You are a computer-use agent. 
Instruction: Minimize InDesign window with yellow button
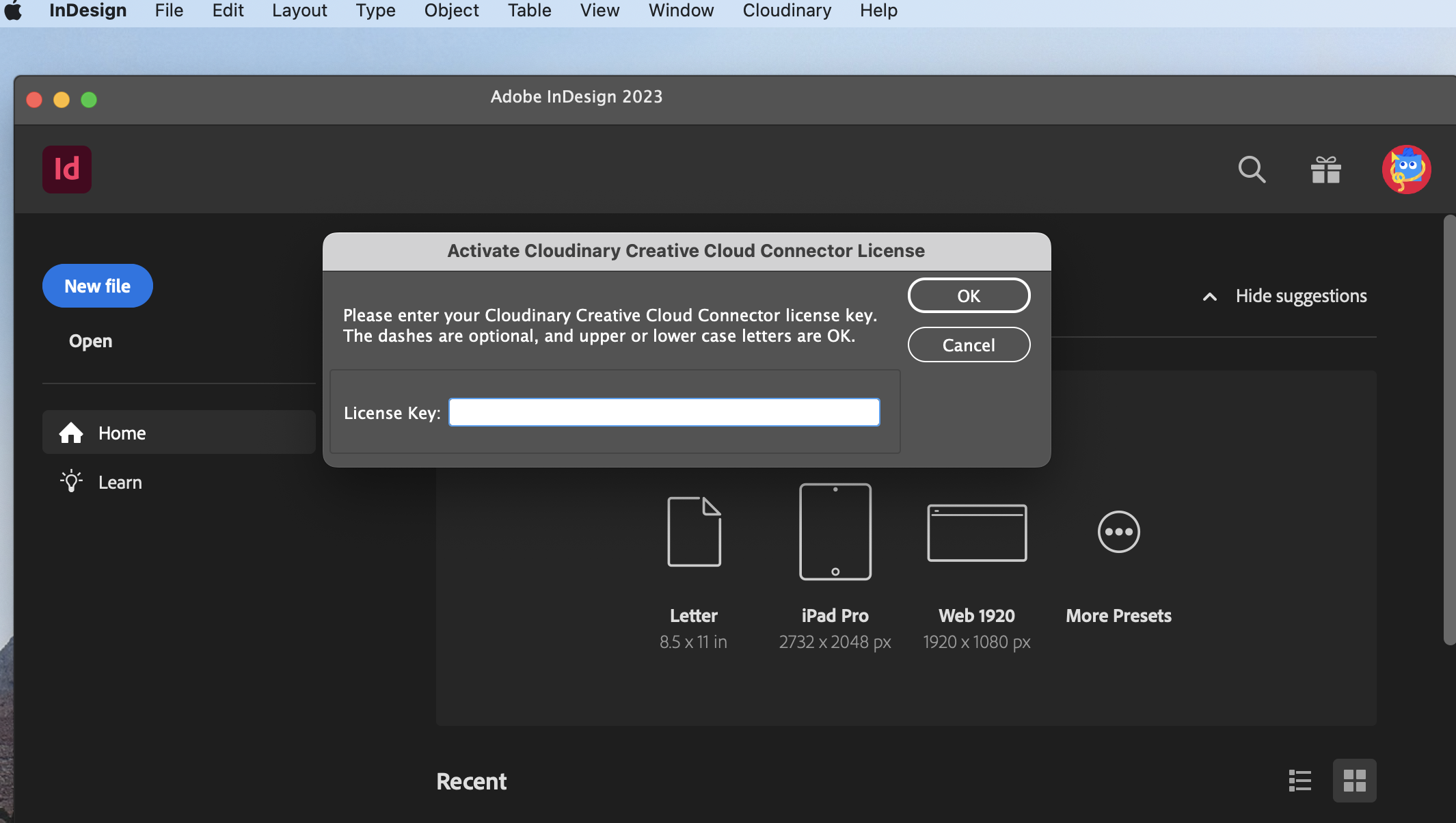(62, 100)
